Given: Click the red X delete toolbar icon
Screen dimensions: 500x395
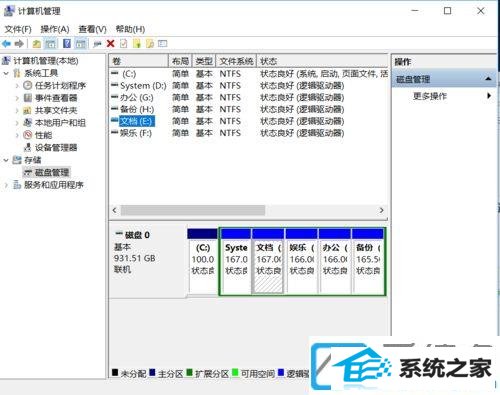Looking at the screenshot, I should click(x=110, y=43).
